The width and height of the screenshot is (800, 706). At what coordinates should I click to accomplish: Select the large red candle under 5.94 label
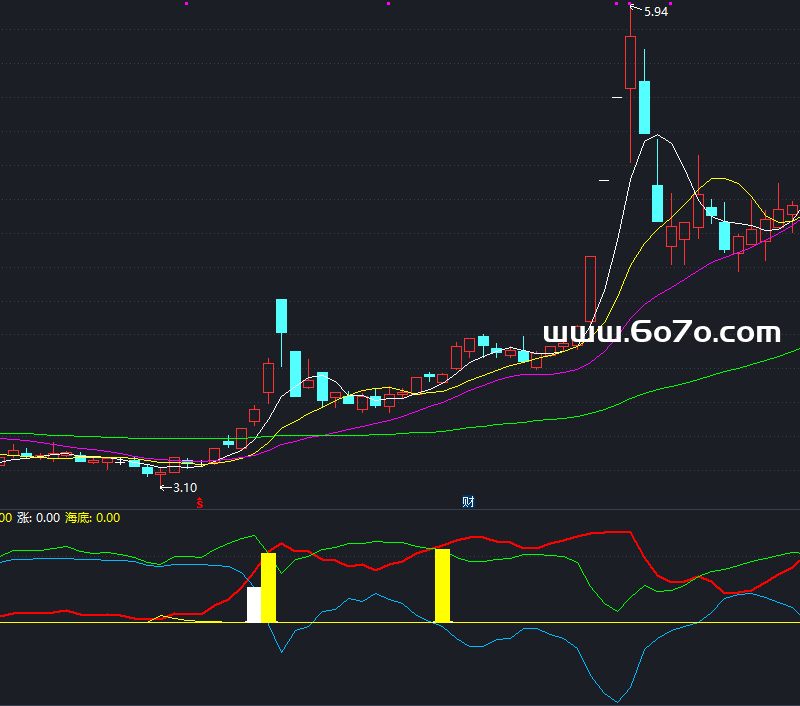click(630, 63)
